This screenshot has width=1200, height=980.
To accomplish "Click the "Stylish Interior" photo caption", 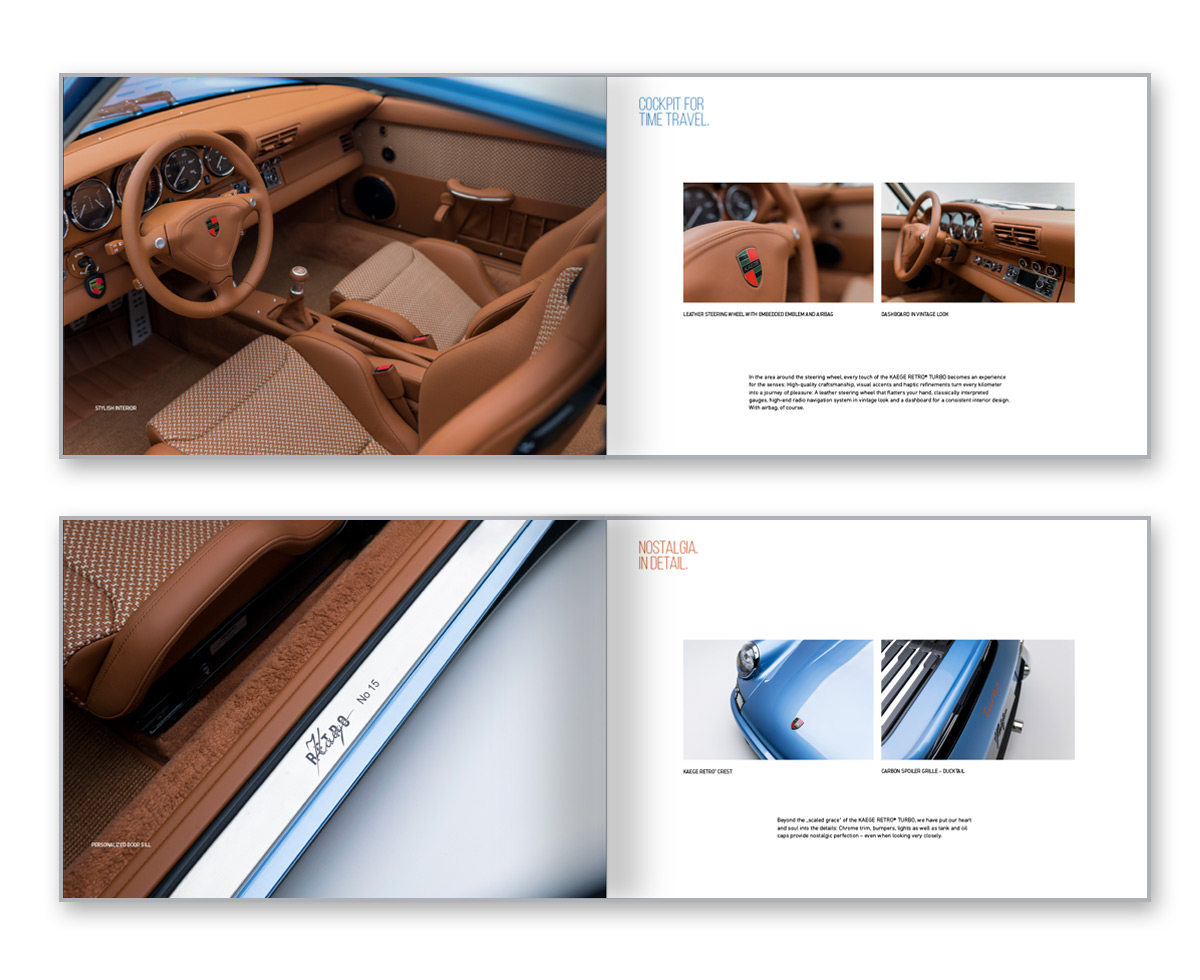I will 116,408.
